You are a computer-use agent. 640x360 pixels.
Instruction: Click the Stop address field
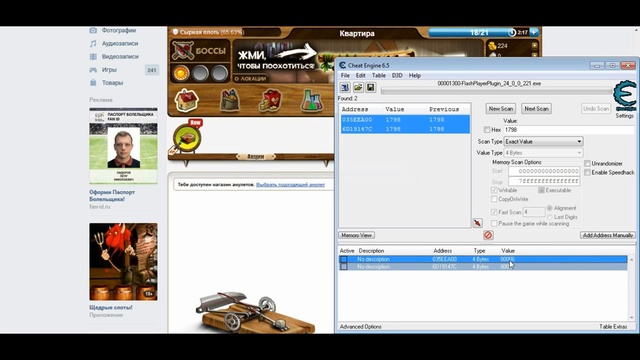[x=544, y=181]
